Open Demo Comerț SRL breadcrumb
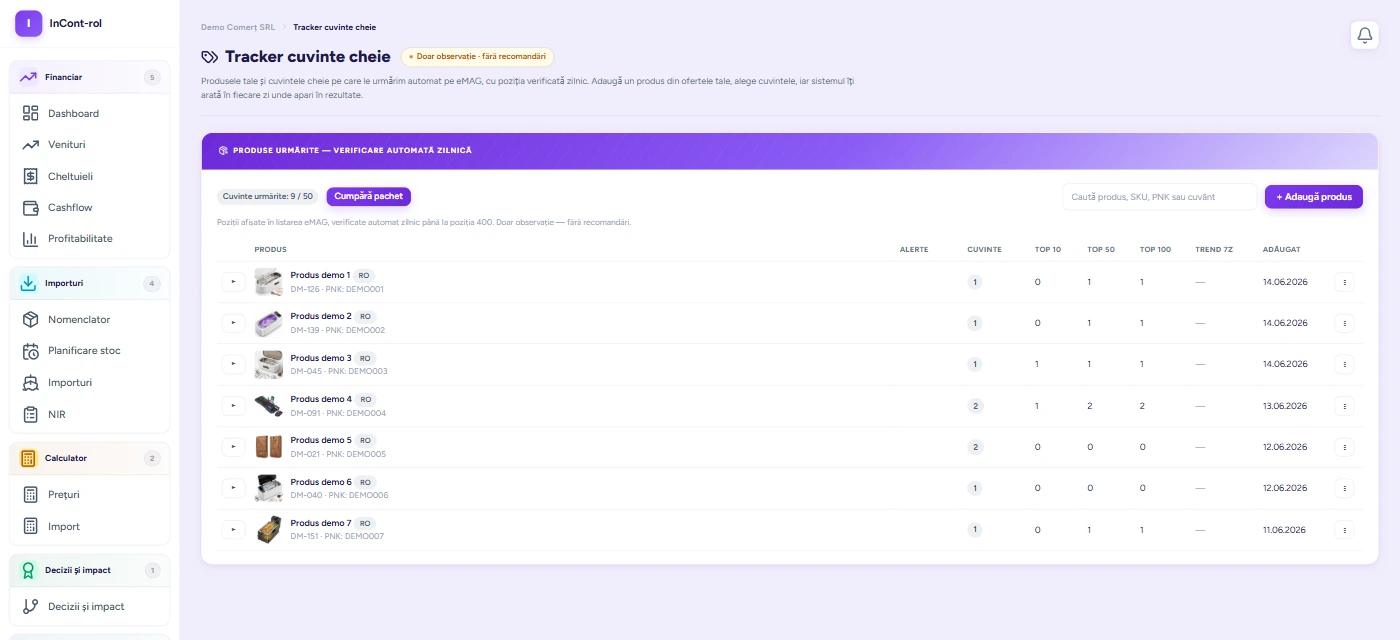This screenshot has height=640, width=1400. click(x=238, y=27)
